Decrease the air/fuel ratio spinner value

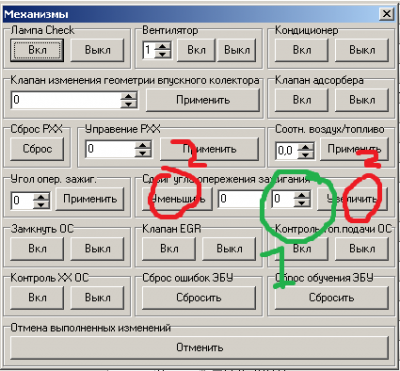click(305, 155)
